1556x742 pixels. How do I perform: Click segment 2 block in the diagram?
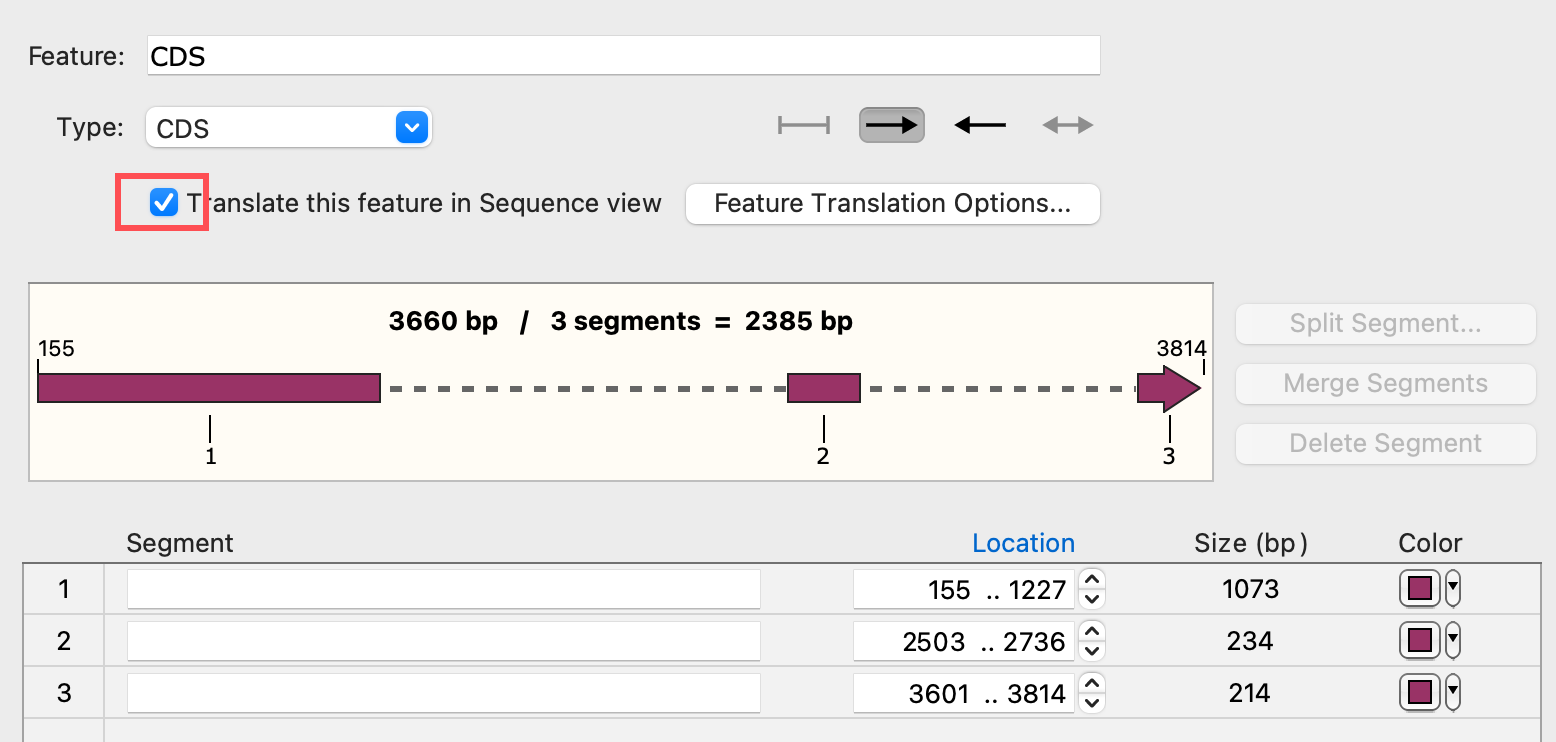823,388
